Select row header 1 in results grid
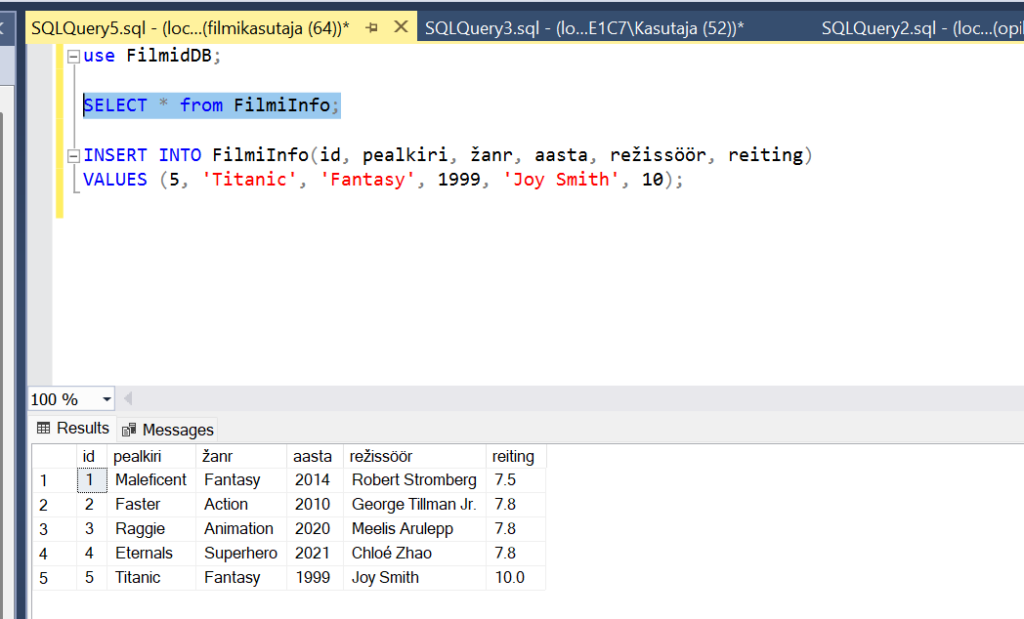 pos(54,481)
